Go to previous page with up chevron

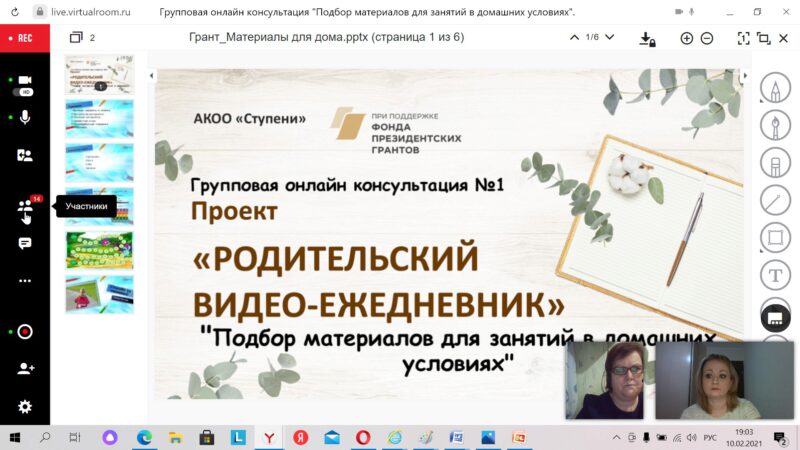574,37
